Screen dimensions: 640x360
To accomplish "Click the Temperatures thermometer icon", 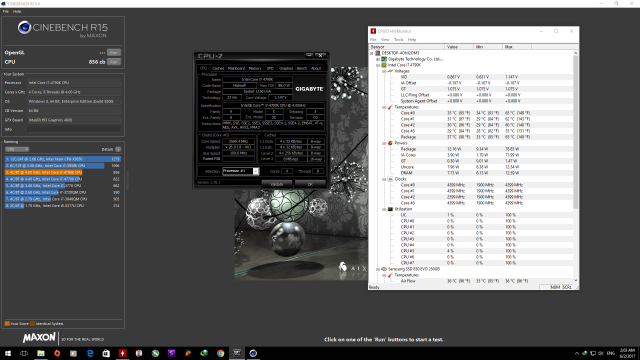I will coord(390,107).
